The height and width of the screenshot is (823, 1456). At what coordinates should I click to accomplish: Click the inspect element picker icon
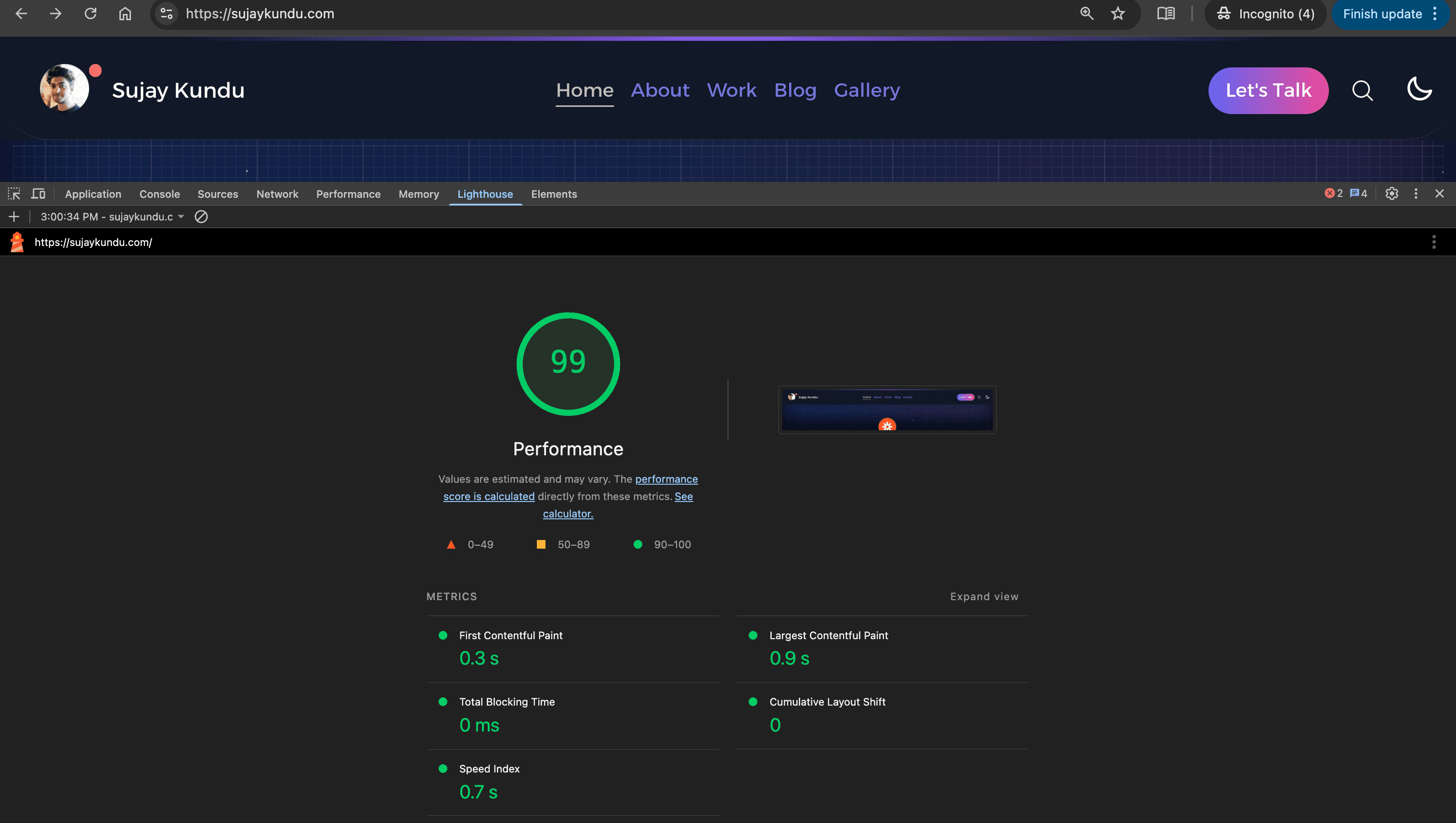pyautogui.click(x=14, y=194)
